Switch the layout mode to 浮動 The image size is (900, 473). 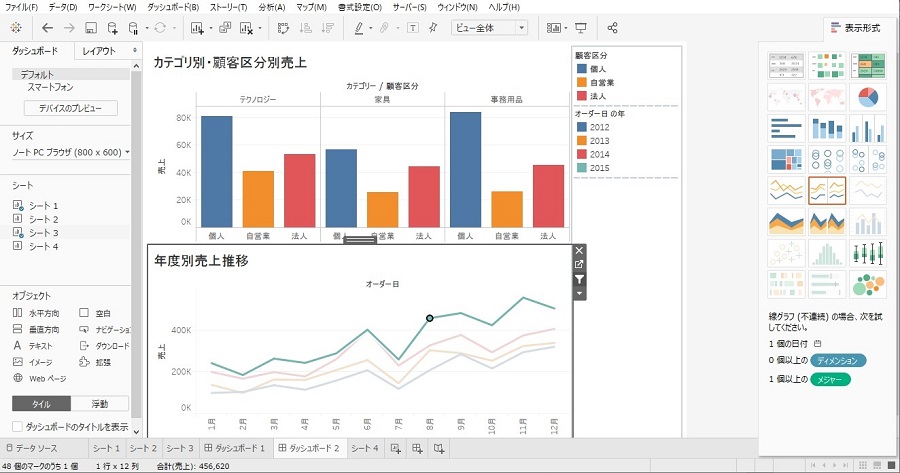pos(100,404)
